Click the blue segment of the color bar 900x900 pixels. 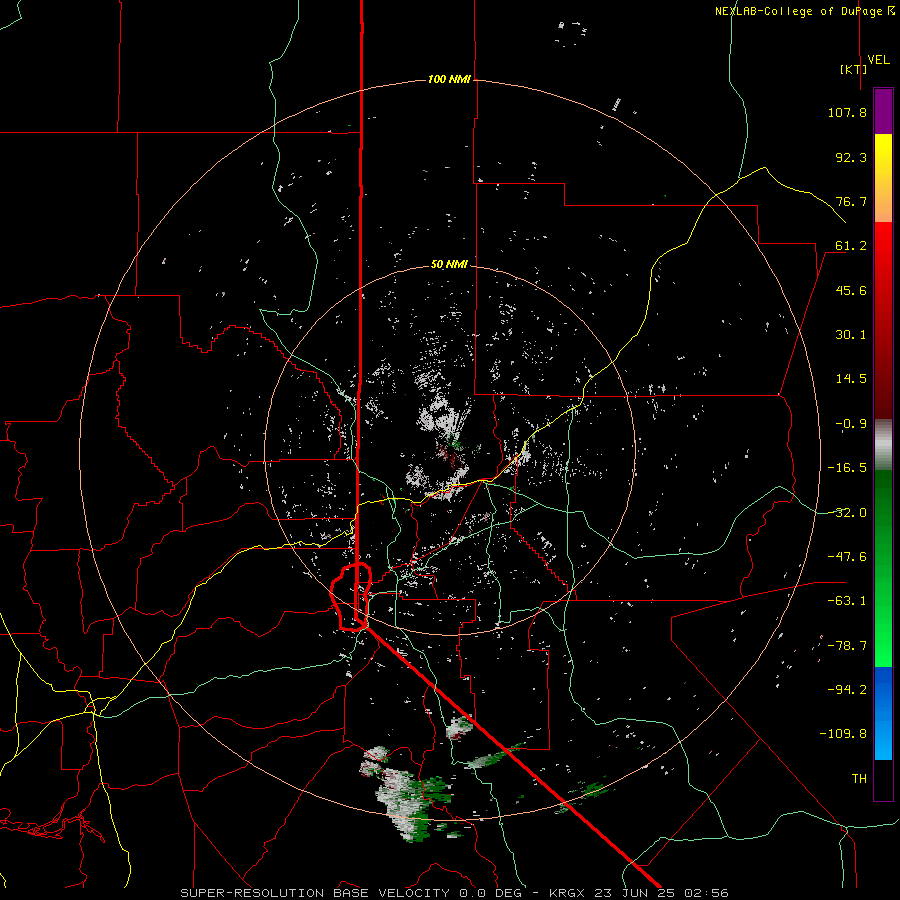(x=883, y=713)
